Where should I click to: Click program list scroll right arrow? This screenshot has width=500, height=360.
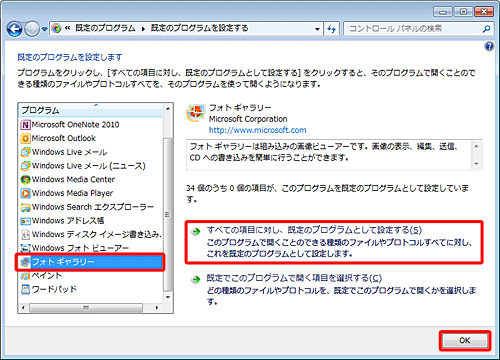click(x=157, y=308)
